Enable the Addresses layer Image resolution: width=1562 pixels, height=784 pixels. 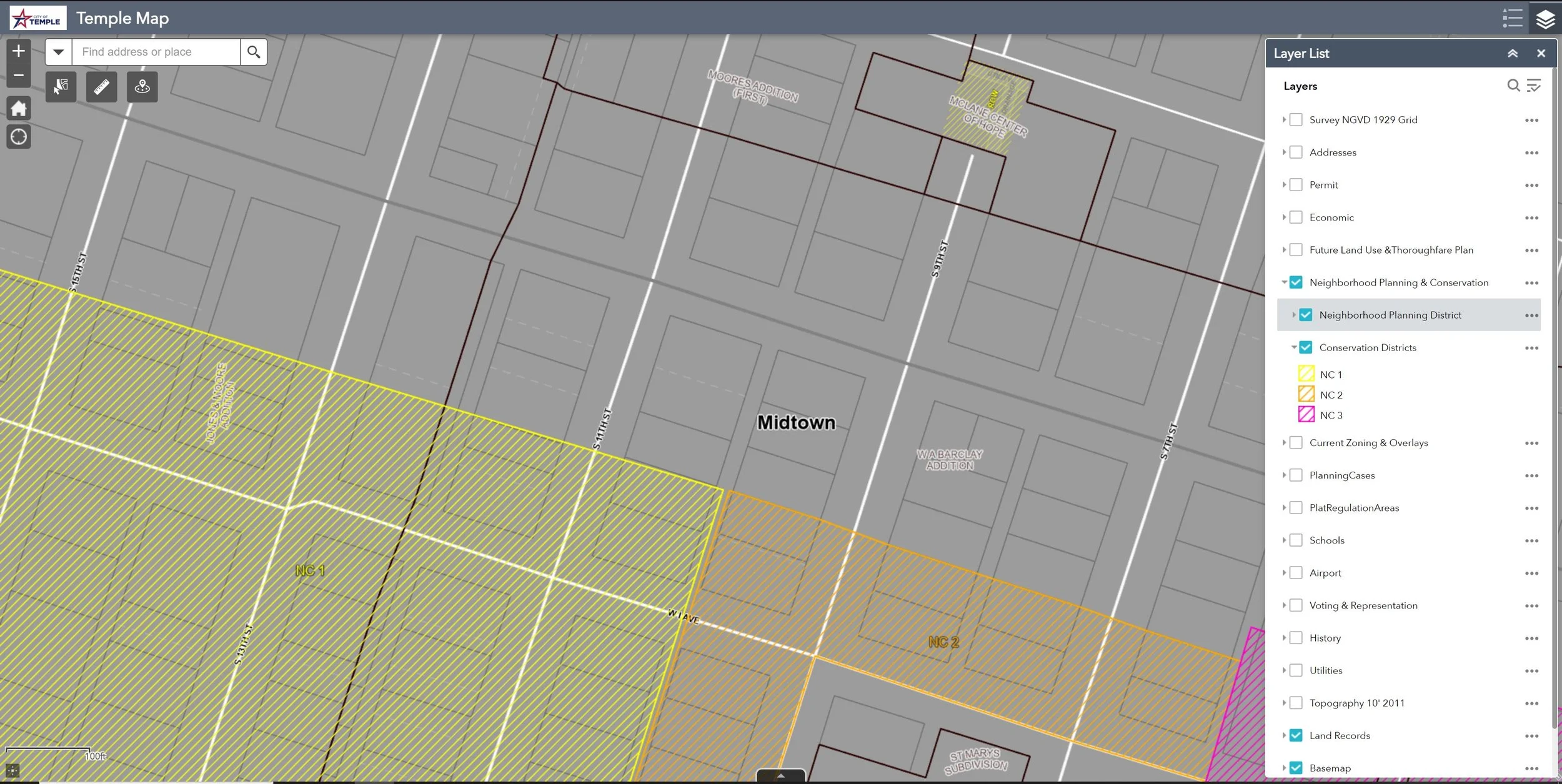[1296, 152]
